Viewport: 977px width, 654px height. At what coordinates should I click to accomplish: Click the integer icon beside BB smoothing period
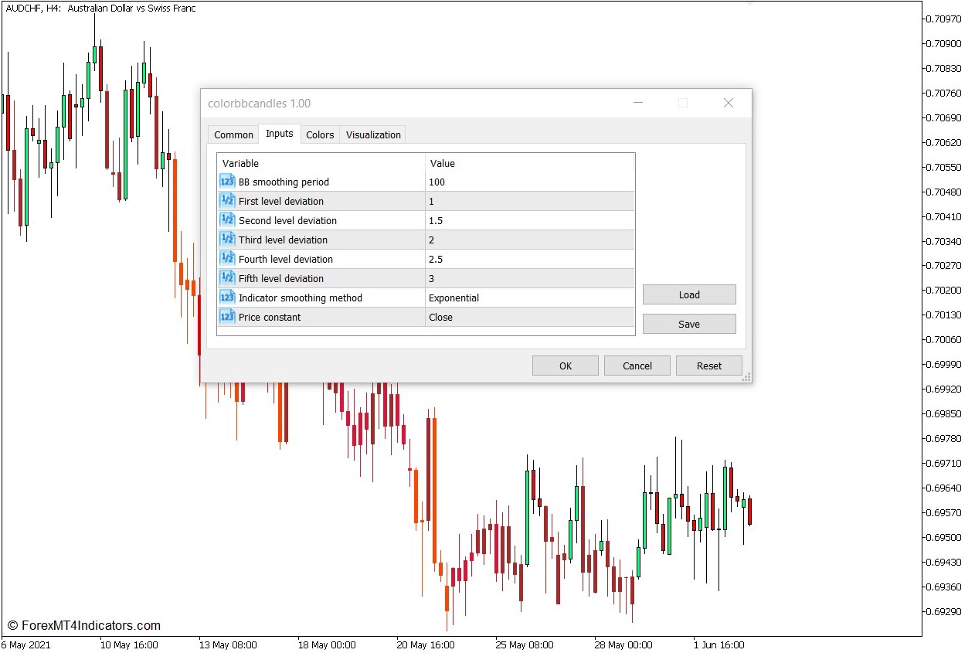[x=225, y=181]
